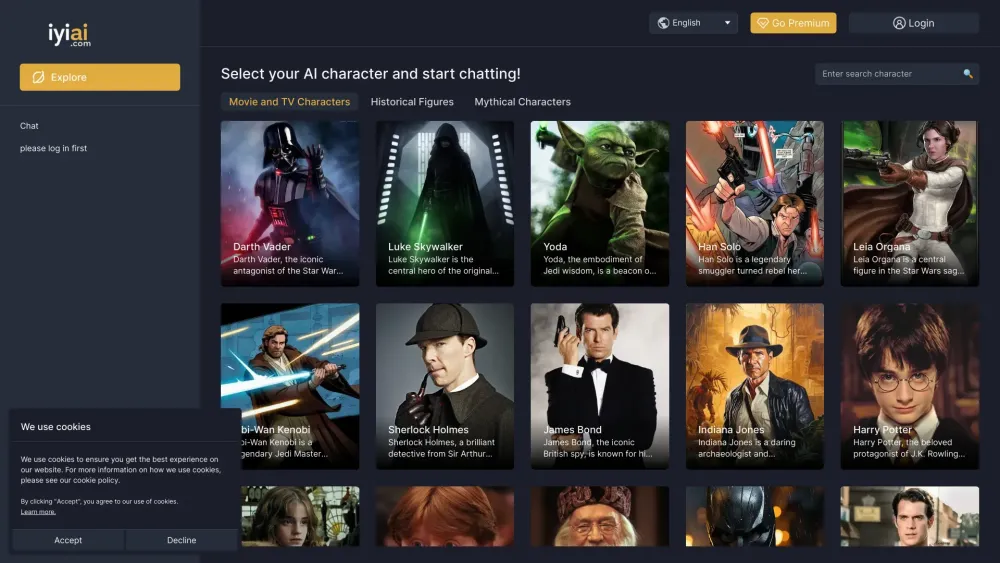
Task: Click the Enter search character field
Action: point(888,74)
